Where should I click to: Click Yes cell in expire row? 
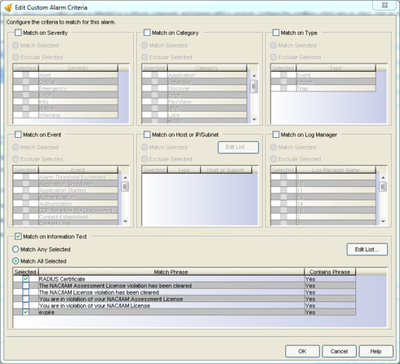330,312
